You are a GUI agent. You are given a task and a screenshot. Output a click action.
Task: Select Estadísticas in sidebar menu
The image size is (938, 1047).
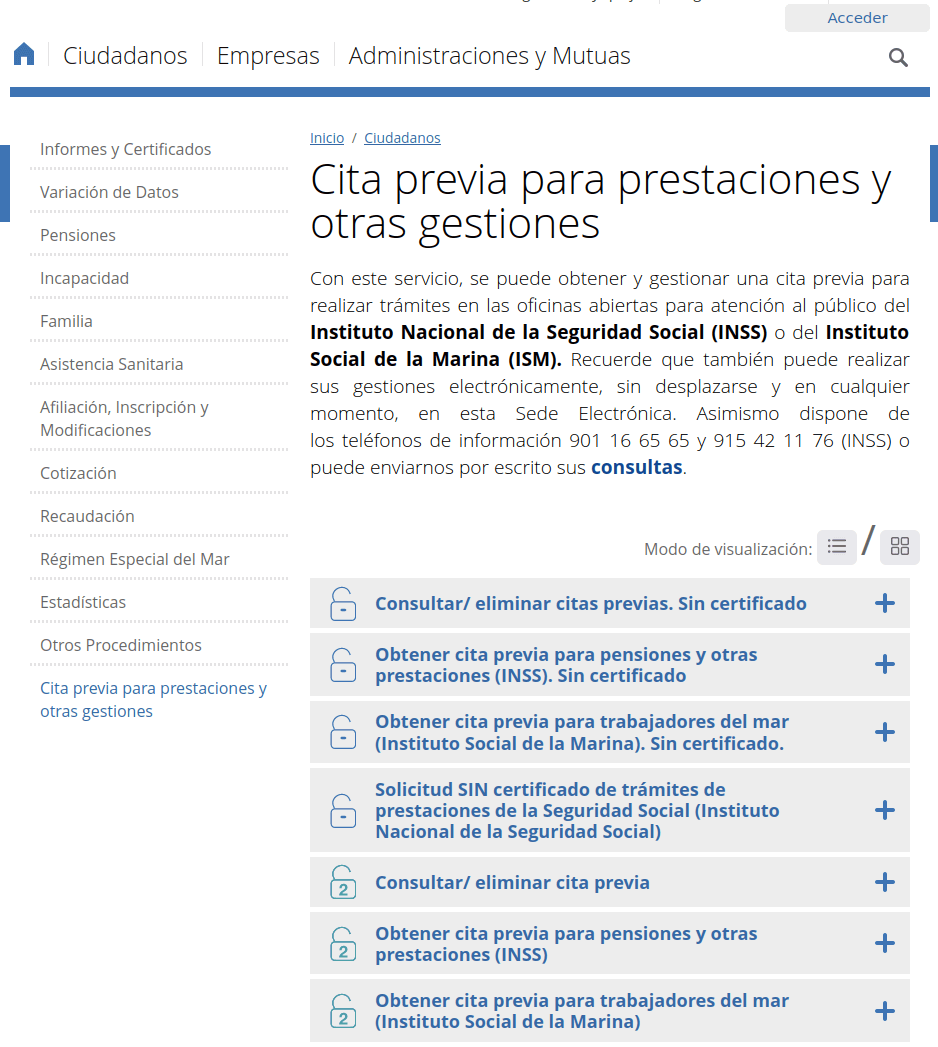click(83, 602)
